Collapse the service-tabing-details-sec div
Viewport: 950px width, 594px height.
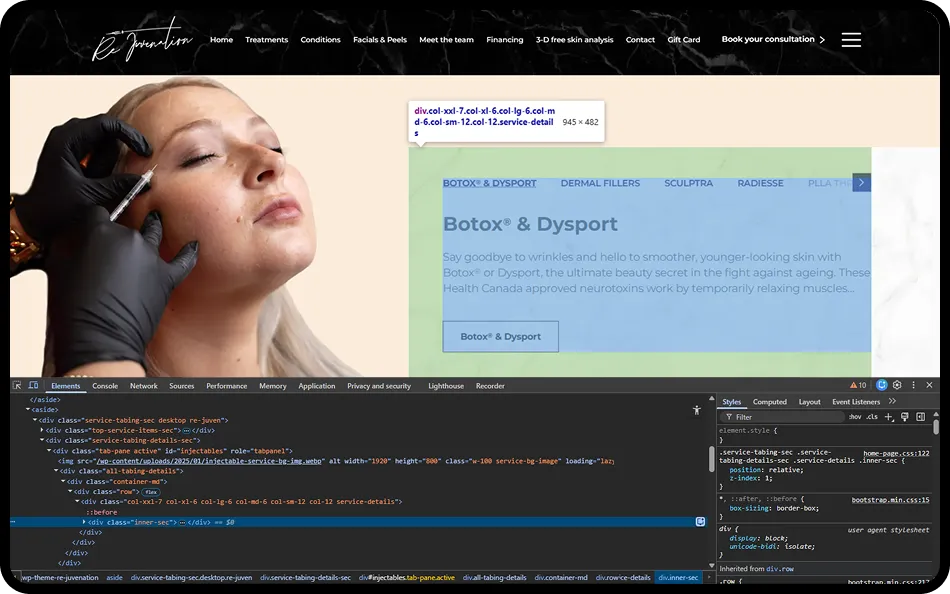(42, 441)
